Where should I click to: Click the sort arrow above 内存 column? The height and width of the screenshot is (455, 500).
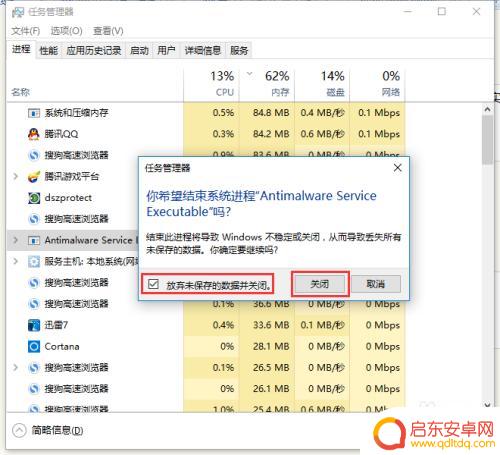tap(249, 74)
